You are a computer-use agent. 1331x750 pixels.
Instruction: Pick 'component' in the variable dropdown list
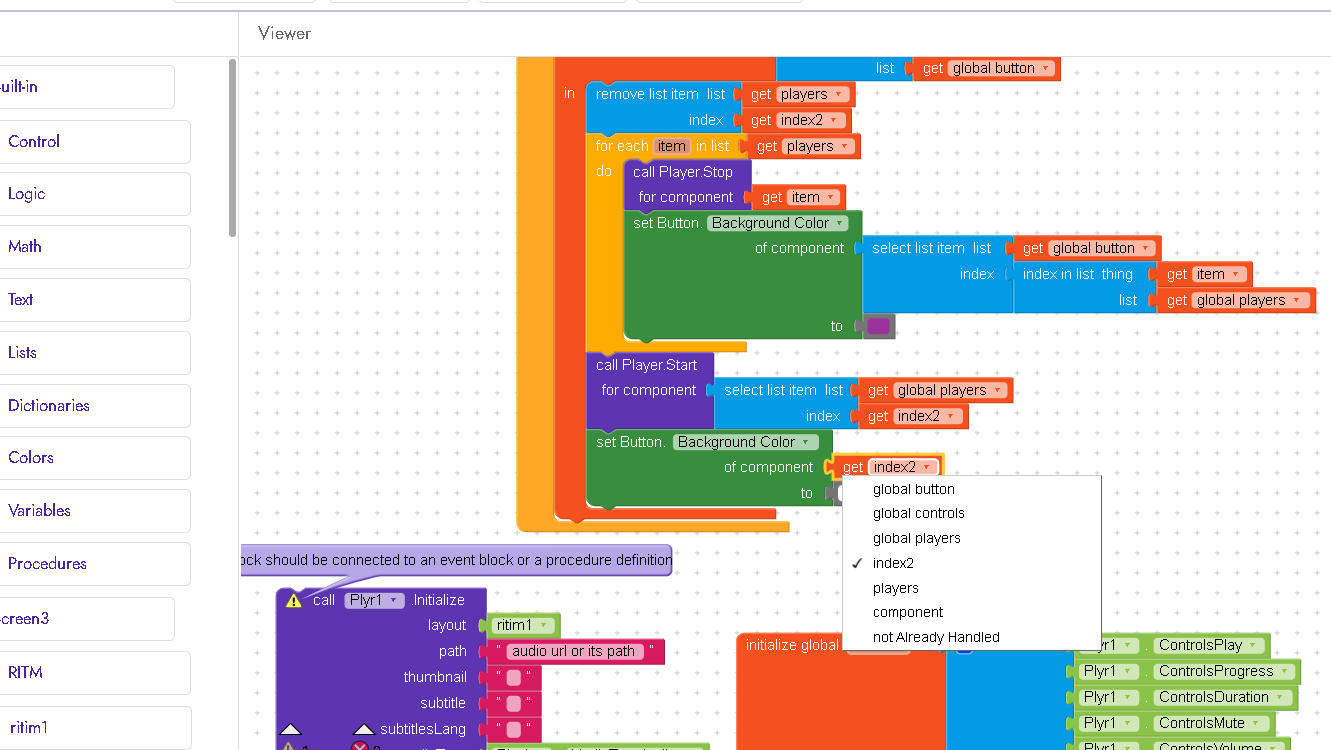pos(908,612)
